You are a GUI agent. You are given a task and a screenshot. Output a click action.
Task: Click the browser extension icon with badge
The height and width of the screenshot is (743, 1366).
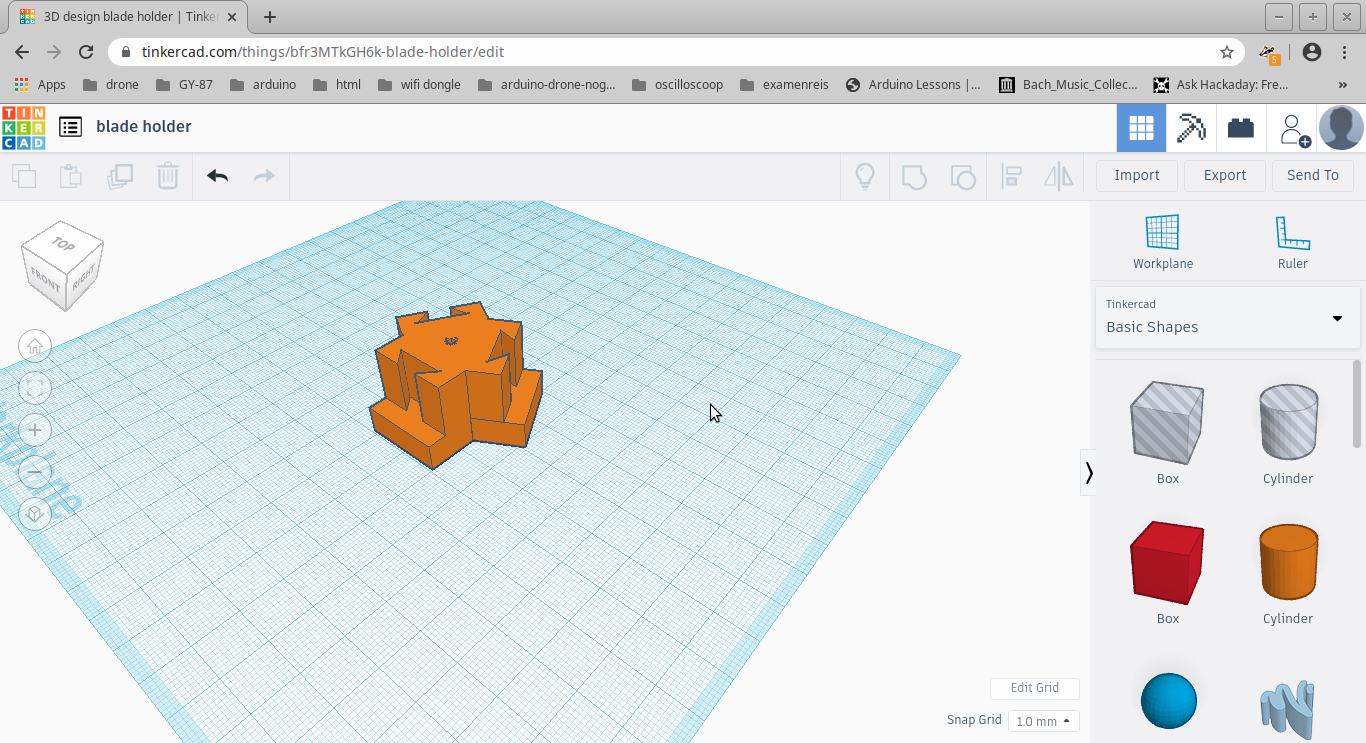click(x=1270, y=52)
